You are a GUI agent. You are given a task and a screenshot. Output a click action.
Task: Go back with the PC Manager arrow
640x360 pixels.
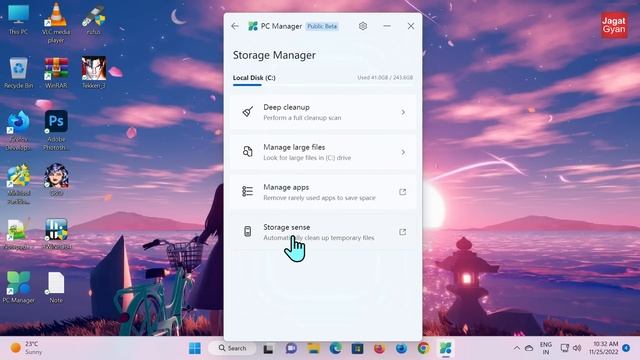[235, 26]
